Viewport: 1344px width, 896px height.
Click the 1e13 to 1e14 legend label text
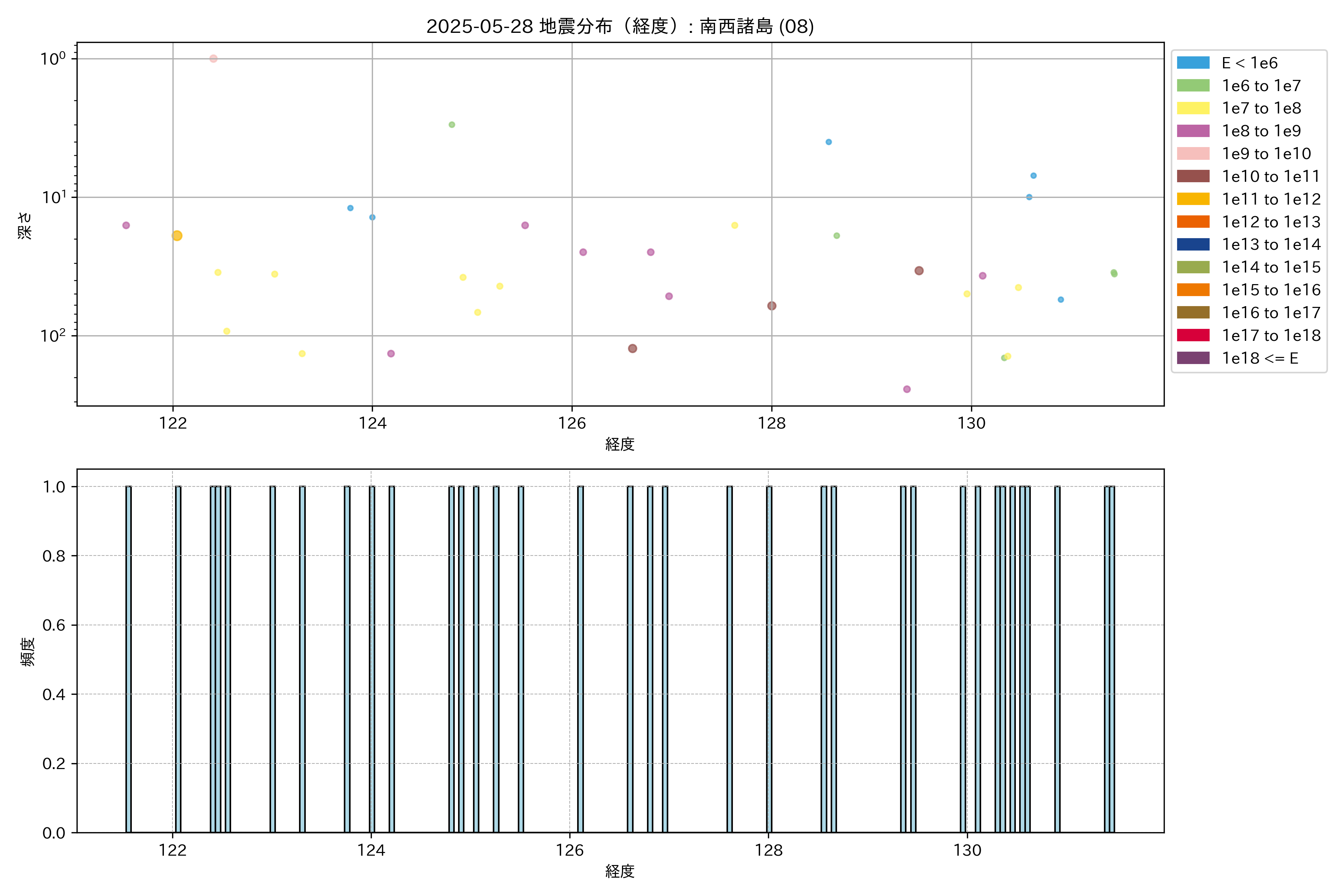[x=1271, y=245]
